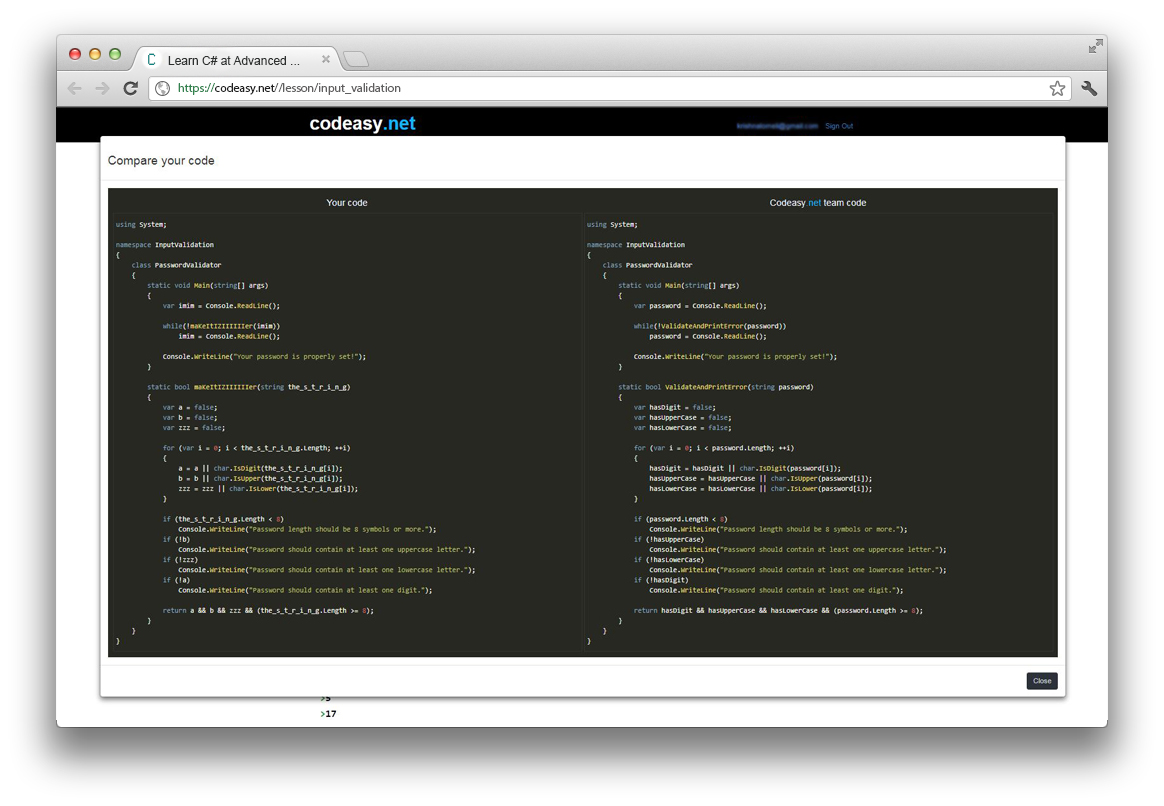Click the site info globe icon

coord(162,88)
